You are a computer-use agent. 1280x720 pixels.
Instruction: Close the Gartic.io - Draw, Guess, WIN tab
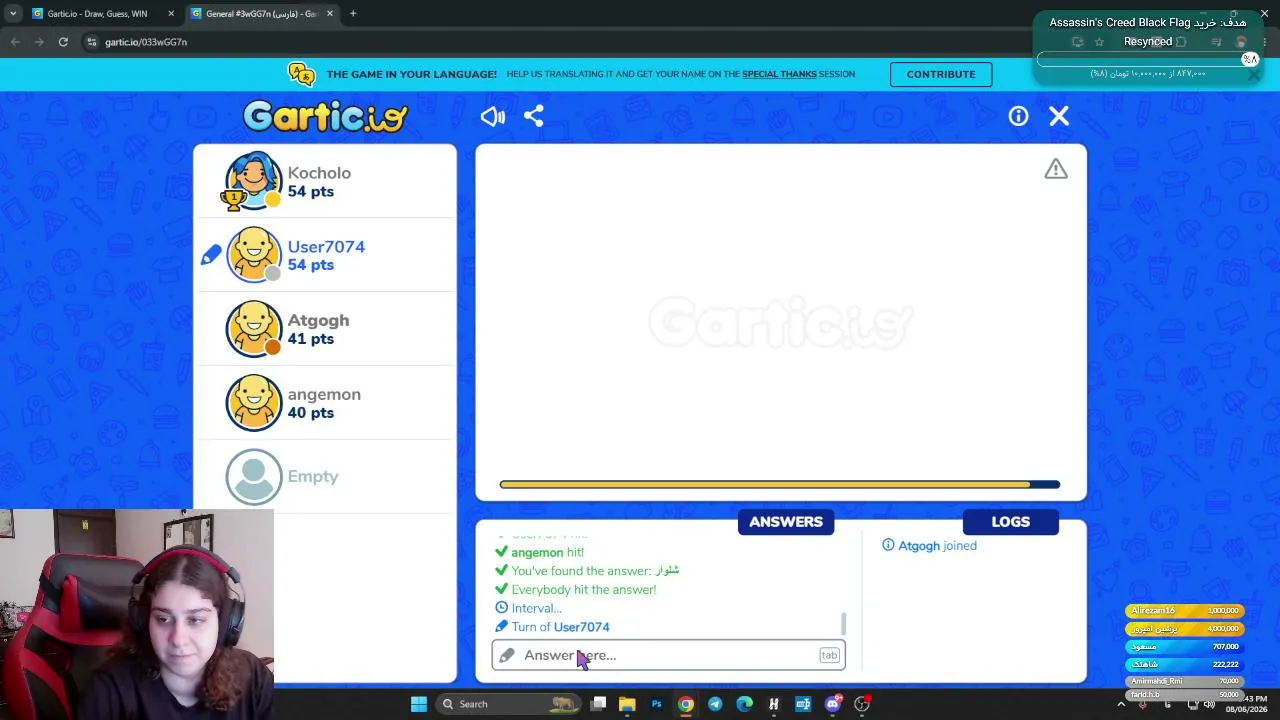(171, 14)
